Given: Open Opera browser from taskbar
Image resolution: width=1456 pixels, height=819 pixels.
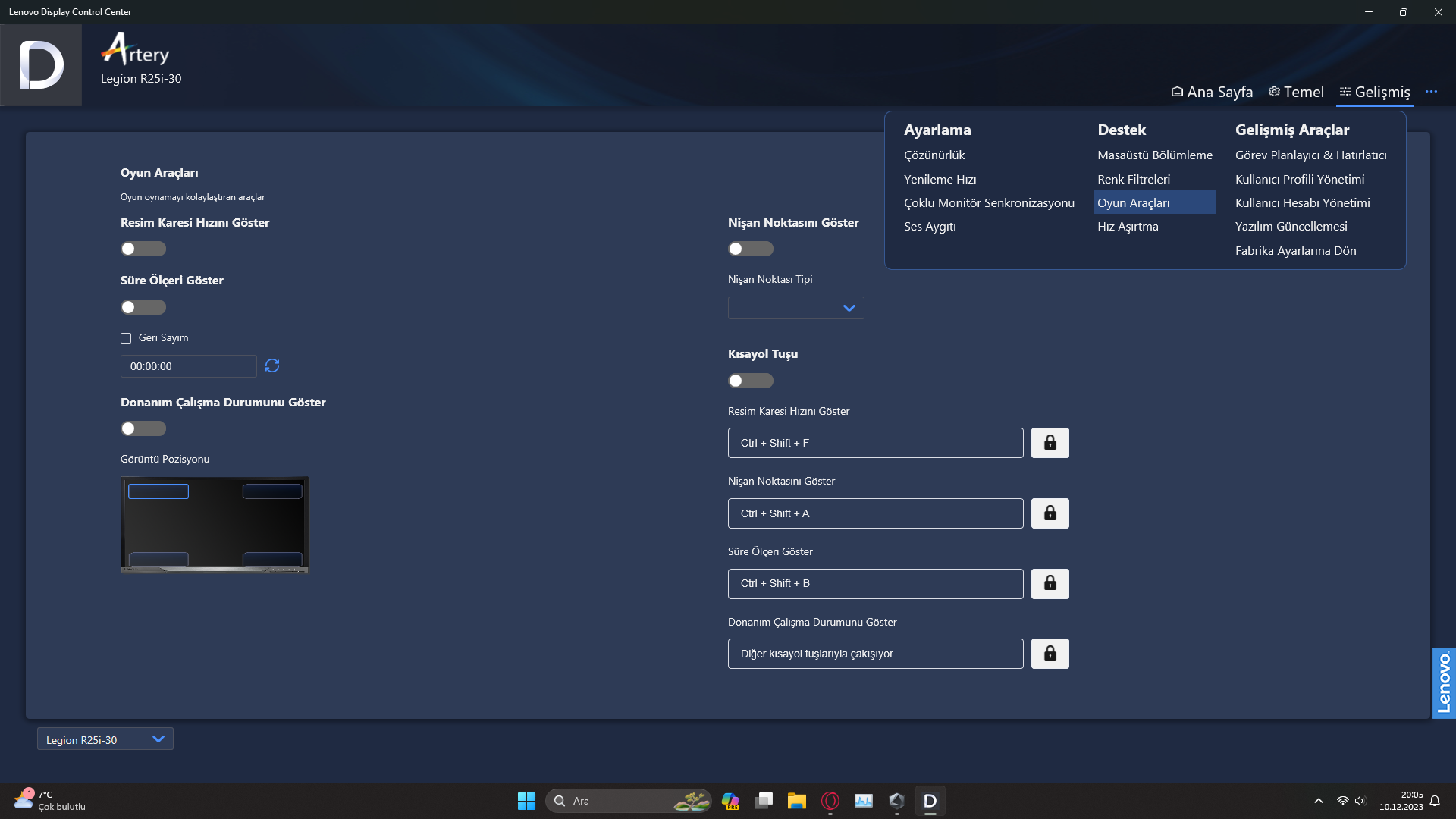Looking at the screenshot, I should coord(830,801).
